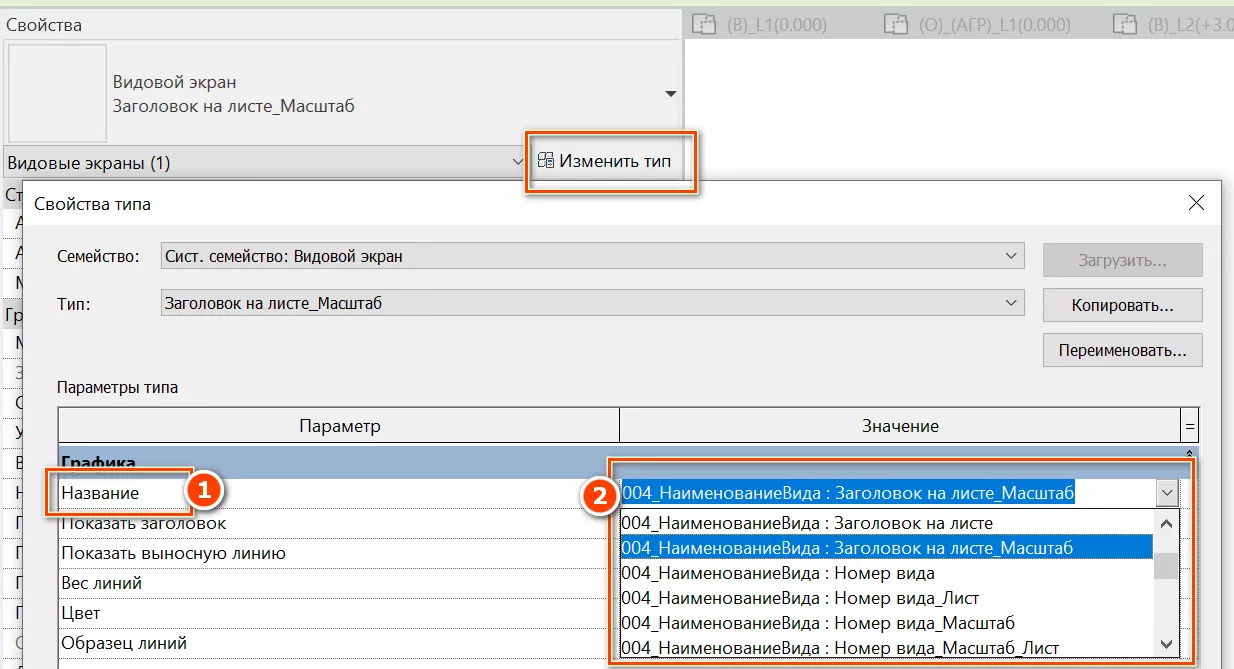
Task: Collapse the Название value combo box arrow
Action: (1167, 492)
